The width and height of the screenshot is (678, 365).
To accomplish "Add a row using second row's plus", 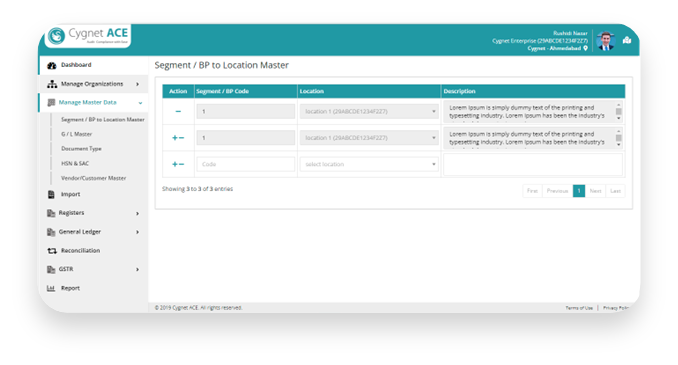I will click(x=175, y=138).
